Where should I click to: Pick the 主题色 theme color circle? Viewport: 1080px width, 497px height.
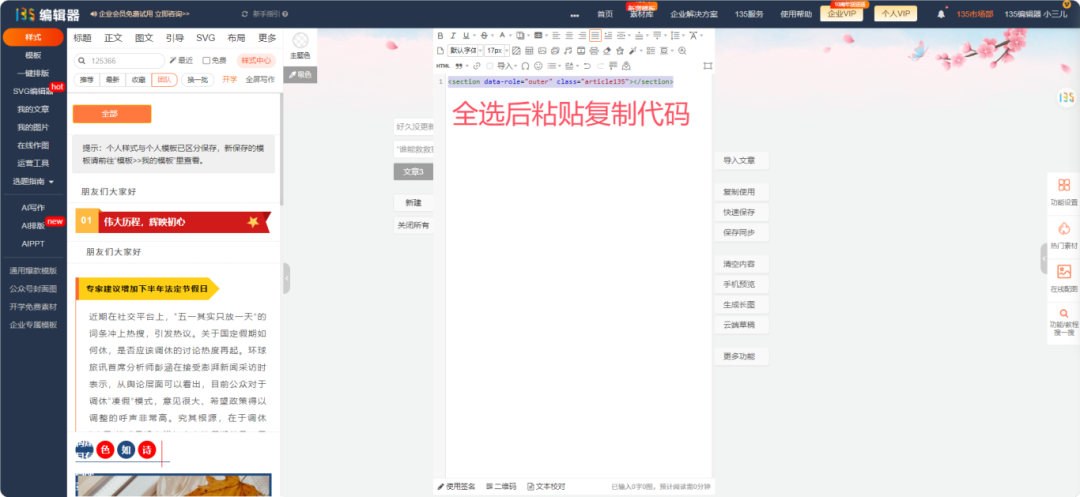pos(300,41)
